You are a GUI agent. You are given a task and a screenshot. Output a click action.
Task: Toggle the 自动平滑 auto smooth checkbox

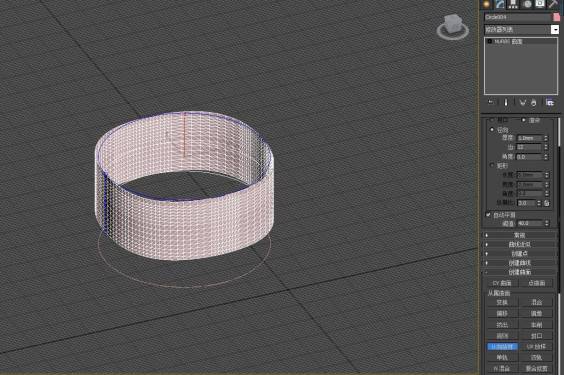(488, 215)
